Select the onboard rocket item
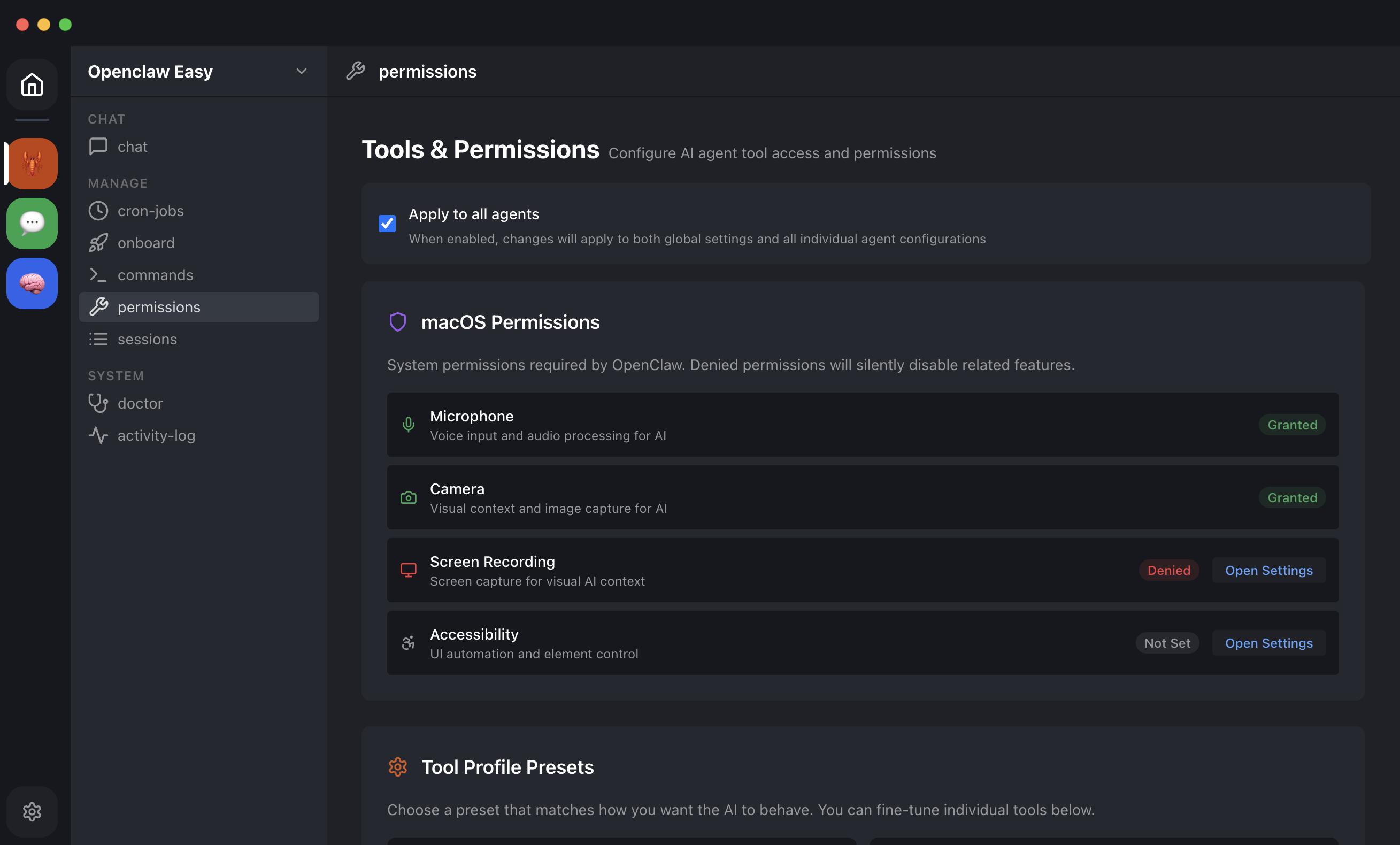The width and height of the screenshot is (1400, 845). [146, 243]
